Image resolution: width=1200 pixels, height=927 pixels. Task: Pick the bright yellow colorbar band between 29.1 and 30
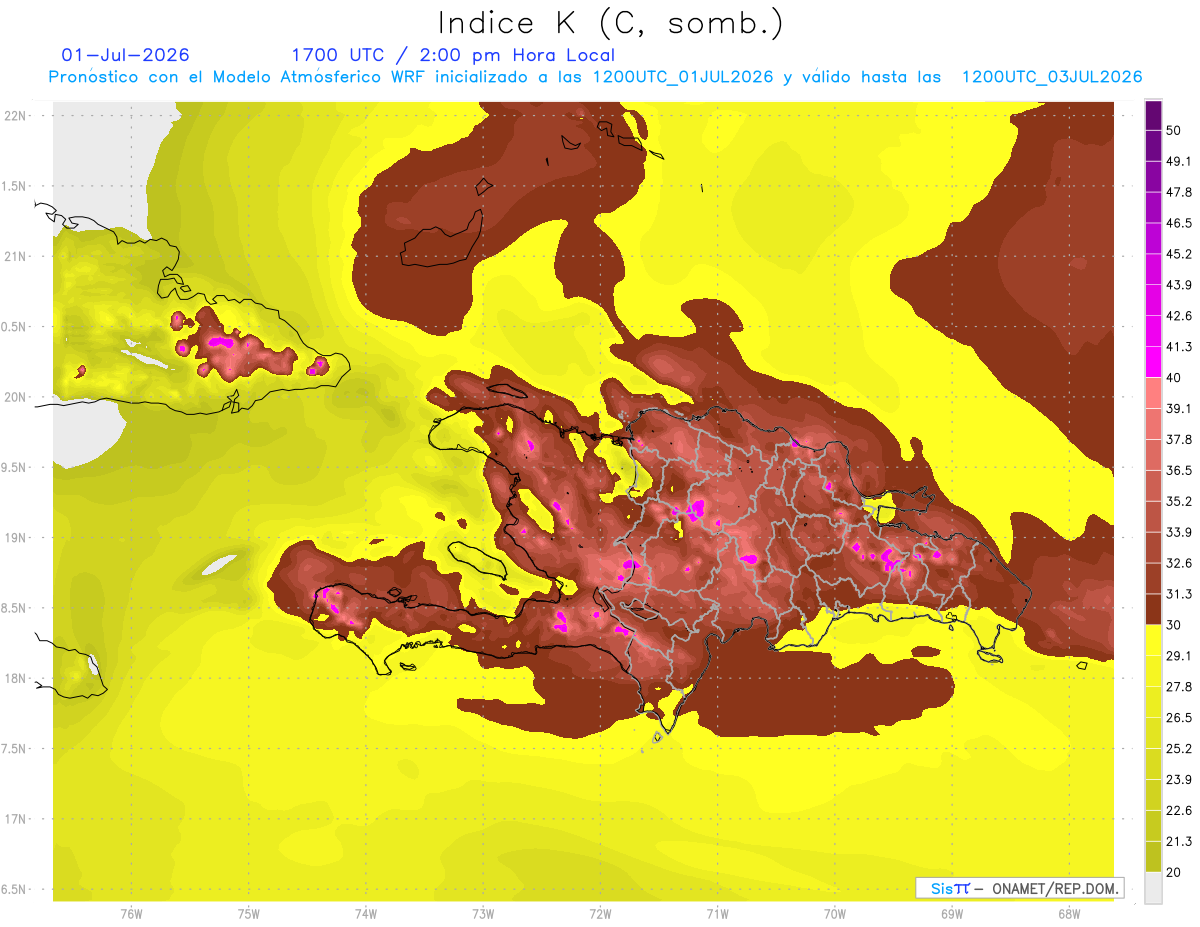(x=1154, y=640)
